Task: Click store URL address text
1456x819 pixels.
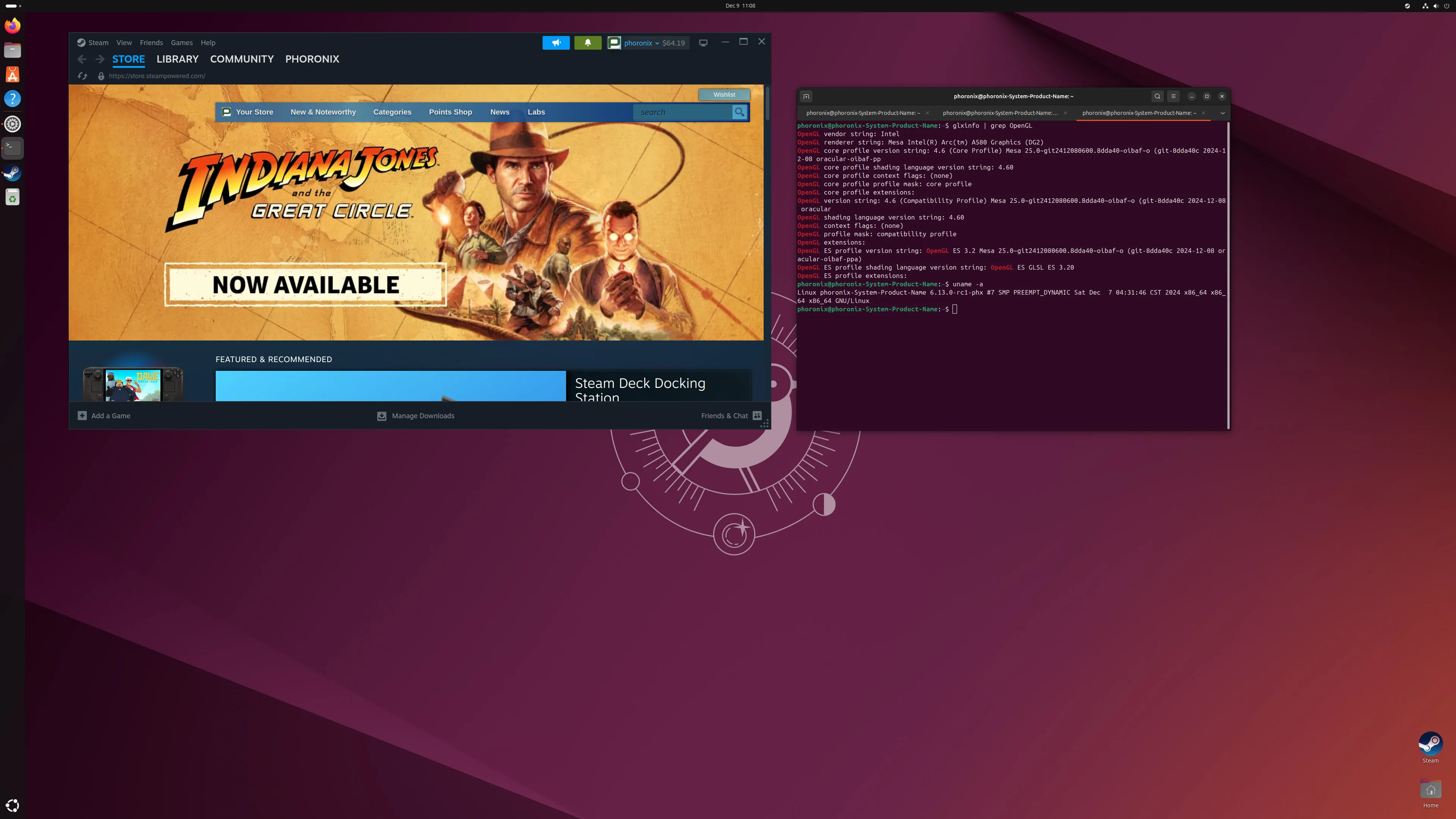Action: (157, 76)
